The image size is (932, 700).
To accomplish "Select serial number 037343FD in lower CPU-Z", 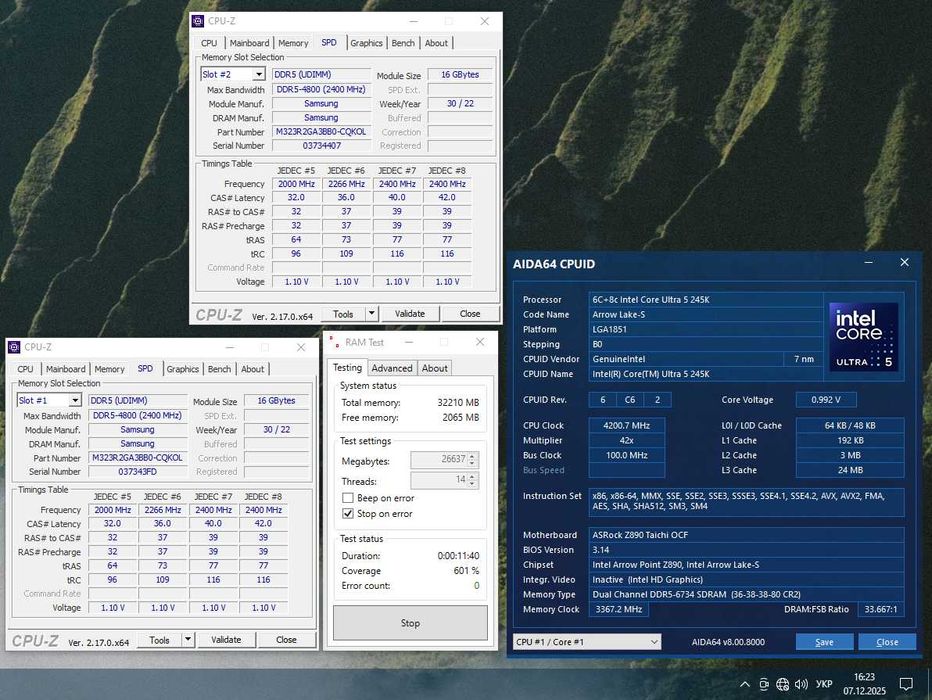I will tap(137, 472).
